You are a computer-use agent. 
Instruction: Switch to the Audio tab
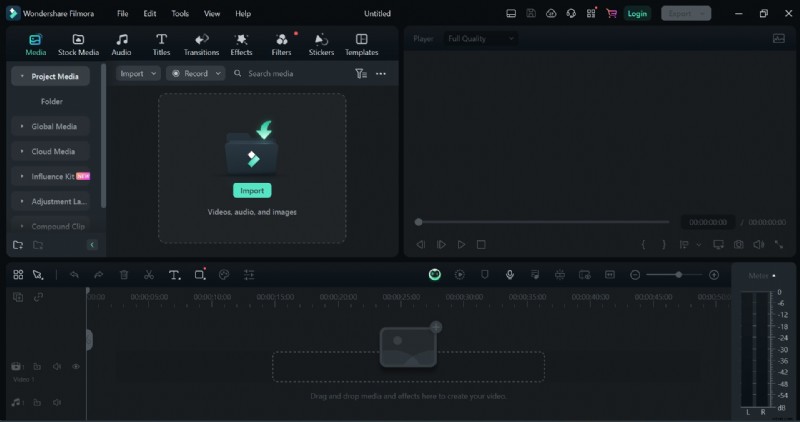(121, 44)
